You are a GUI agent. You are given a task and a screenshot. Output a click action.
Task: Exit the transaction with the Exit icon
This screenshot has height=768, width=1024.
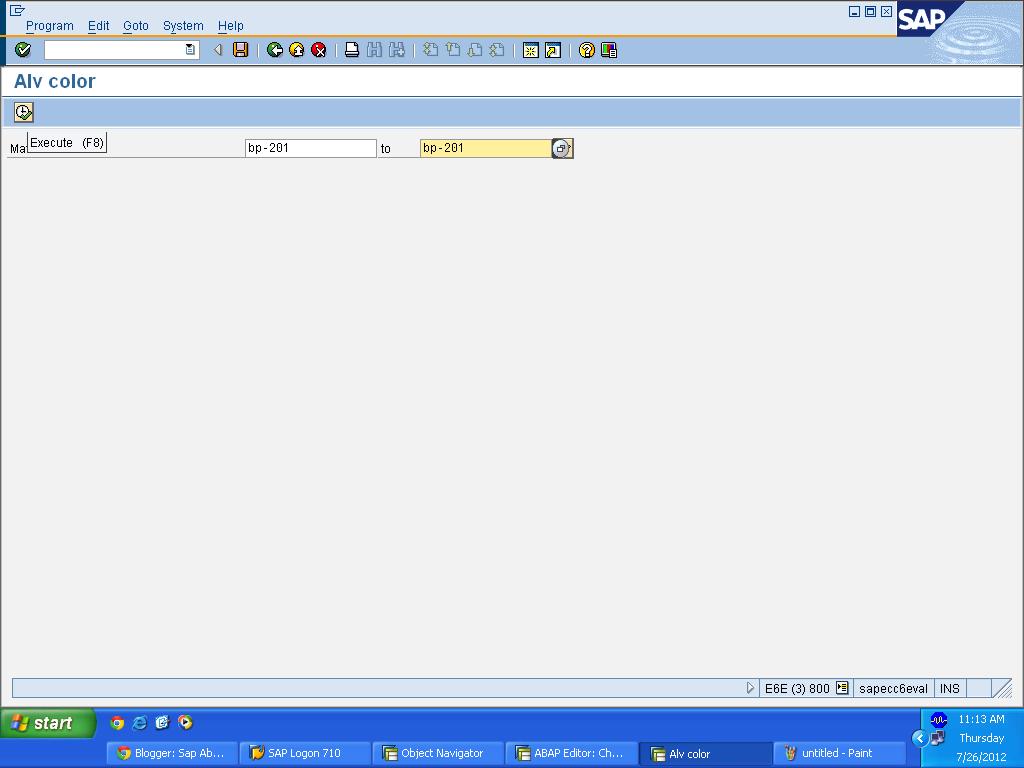[x=296, y=50]
